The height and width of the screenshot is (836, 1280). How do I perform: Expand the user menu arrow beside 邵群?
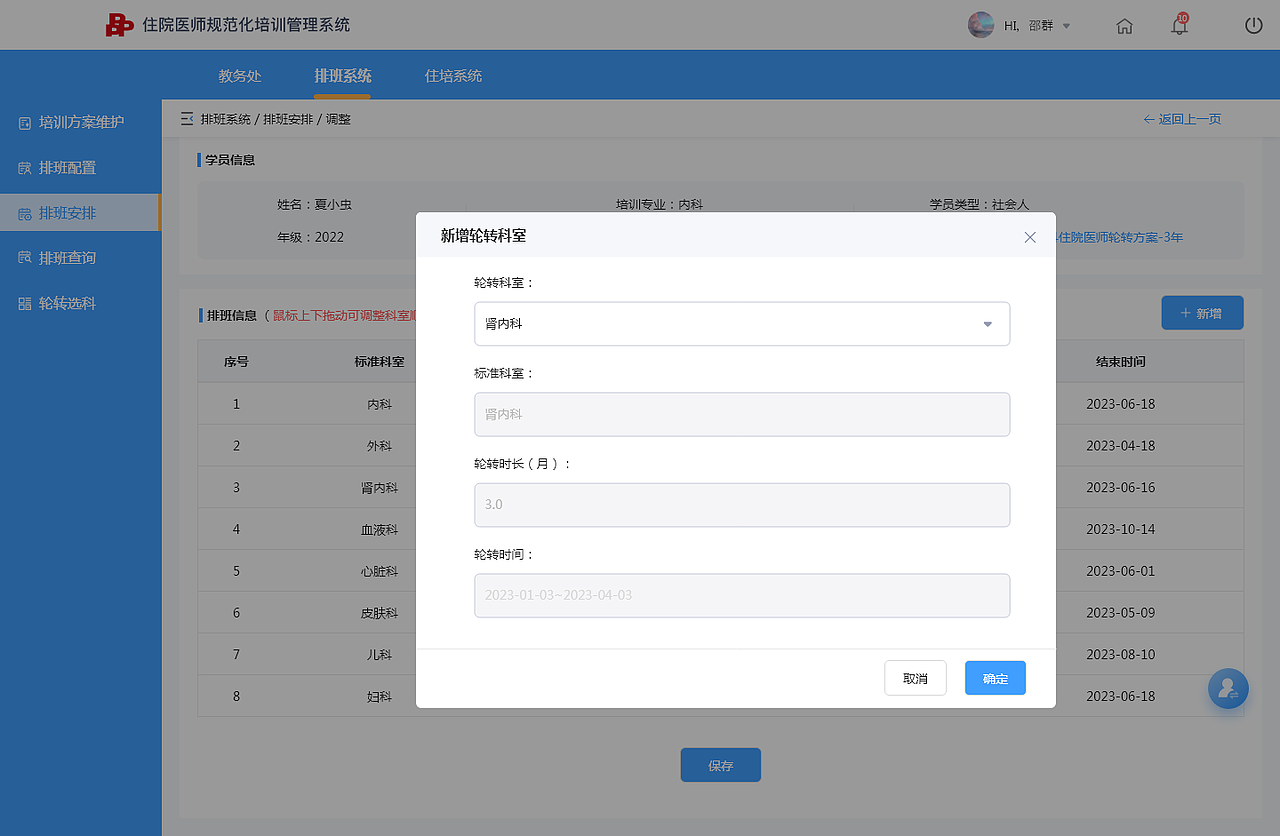pyautogui.click(x=1066, y=26)
